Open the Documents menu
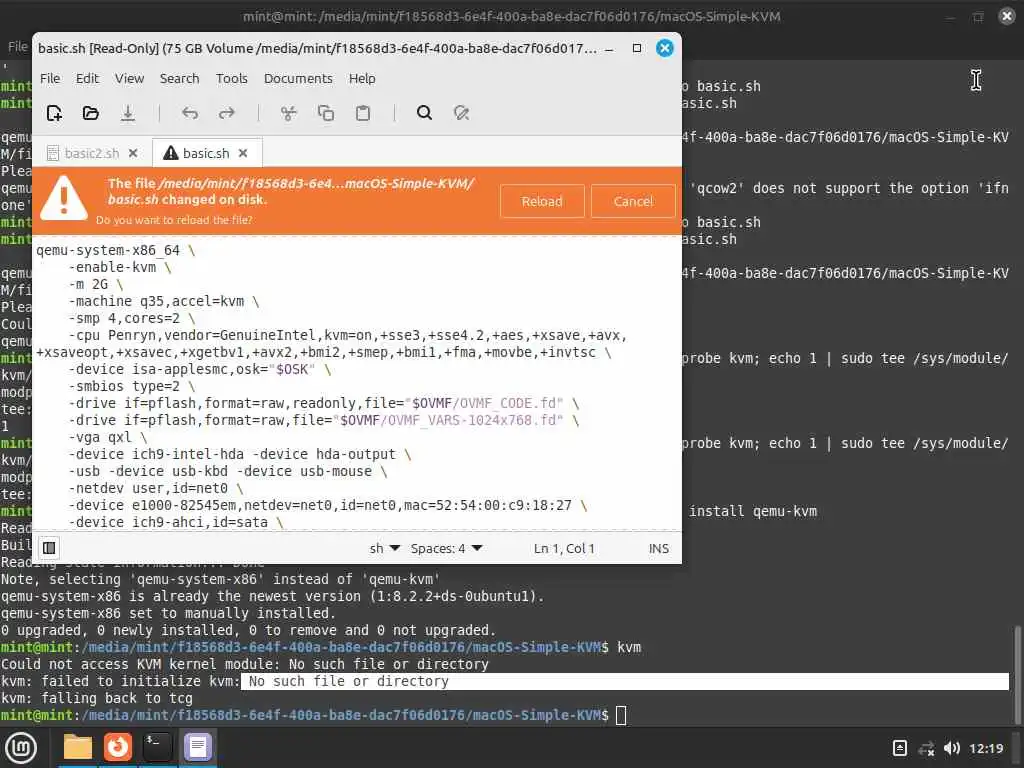This screenshot has height=768, width=1024. coord(298,78)
